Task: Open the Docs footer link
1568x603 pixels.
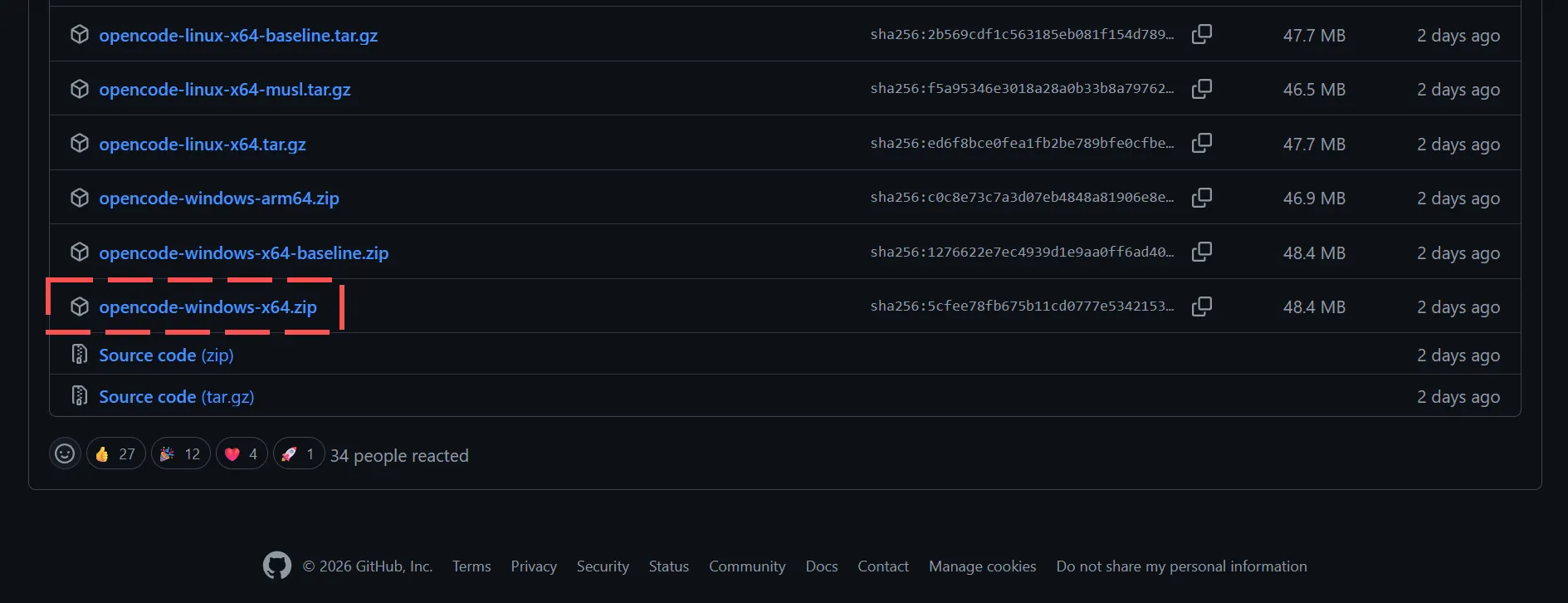Action: [822, 566]
